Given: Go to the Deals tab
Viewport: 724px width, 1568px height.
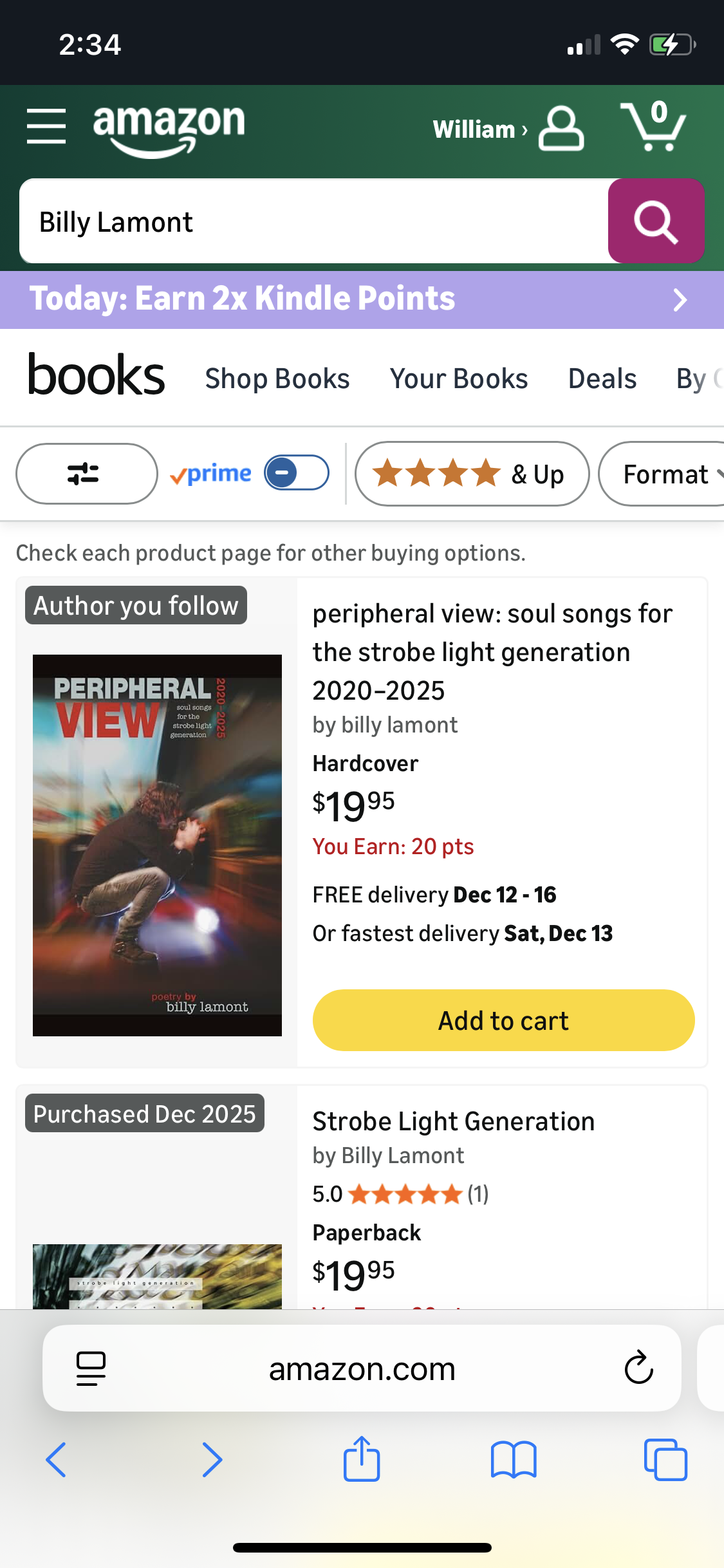Looking at the screenshot, I should pos(602,378).
